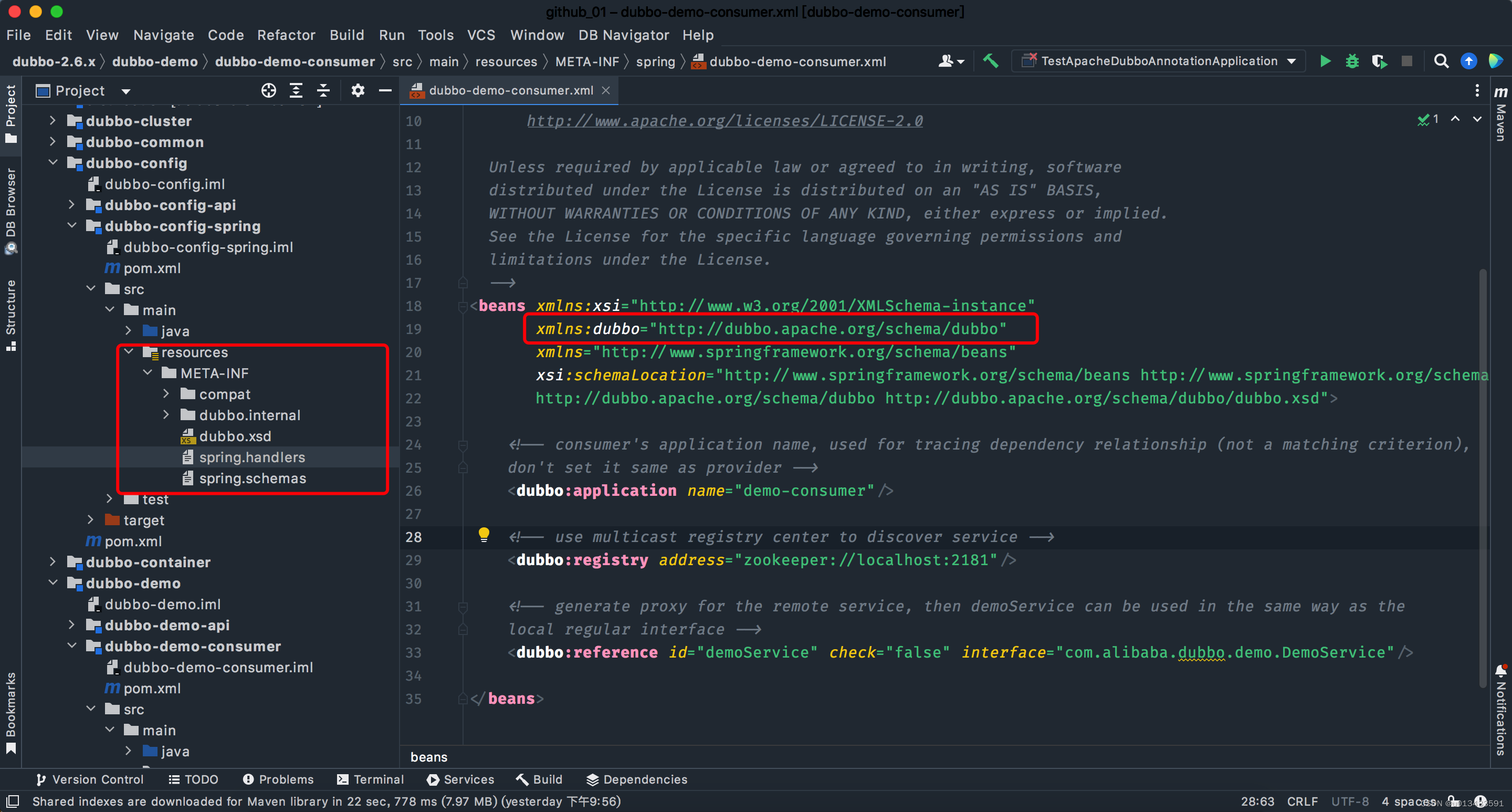1512x812 pixels.
Task: Click CRLF line separator in status bar
Action: 1302,801
